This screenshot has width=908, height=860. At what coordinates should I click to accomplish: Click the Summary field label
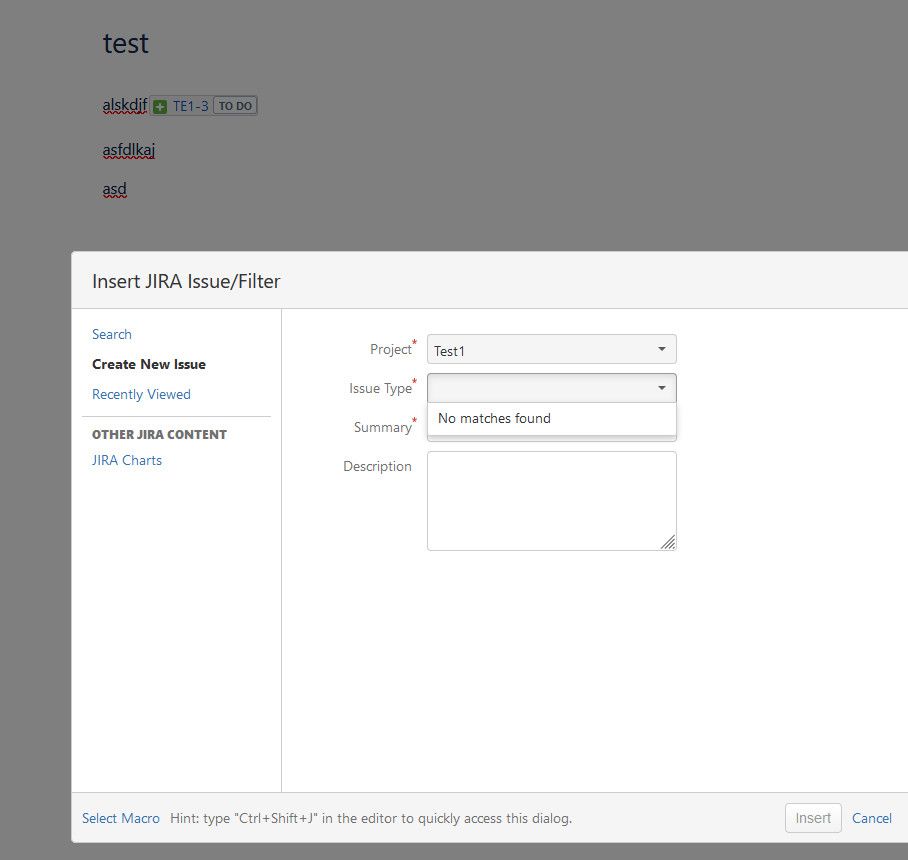382,427
